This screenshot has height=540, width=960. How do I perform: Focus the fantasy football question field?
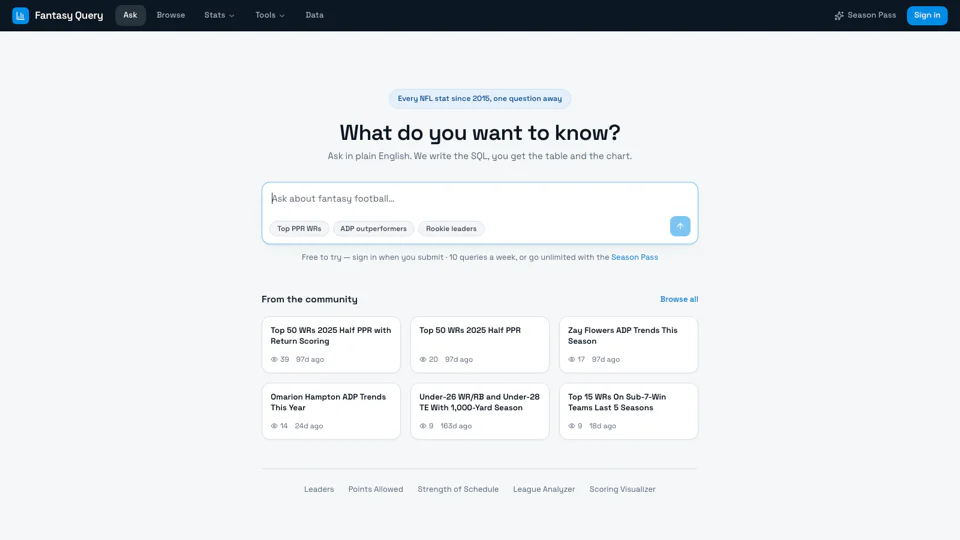(480, 198)
